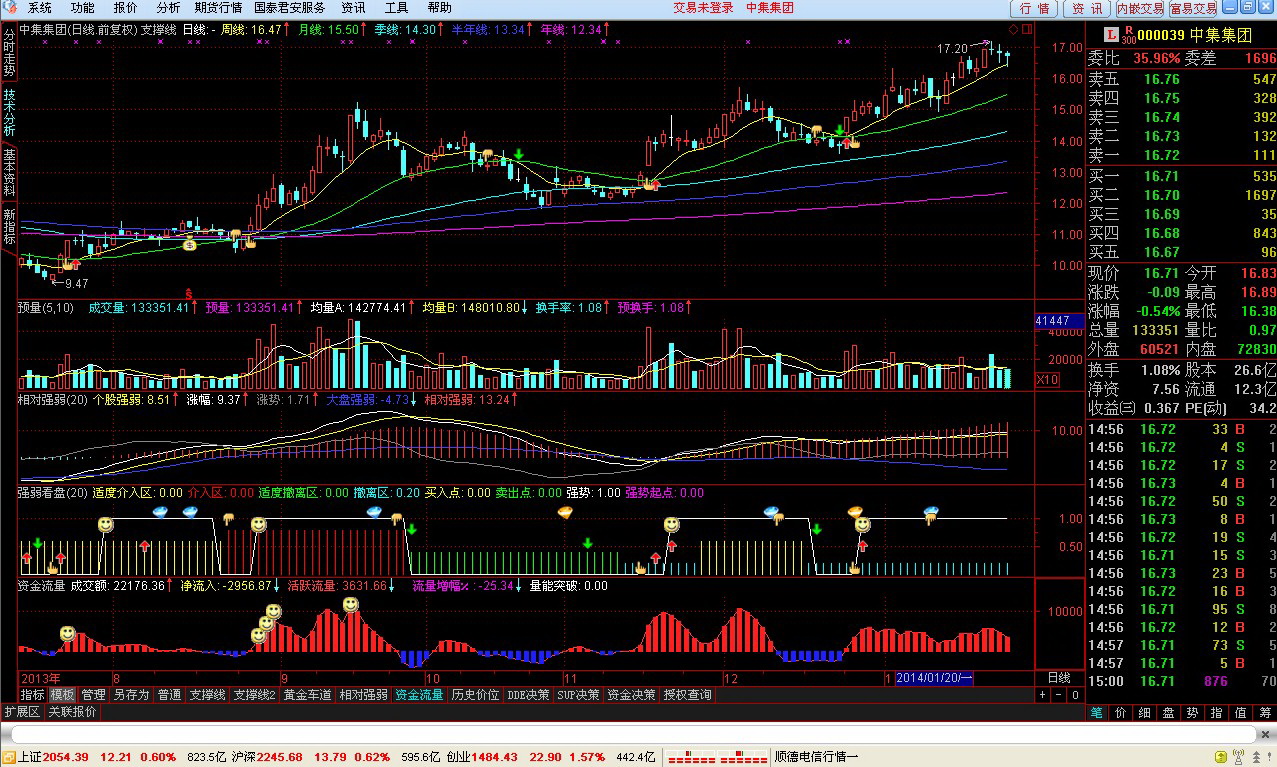
Task: Click the 日线 period label below chart
Action: [1058, 678]
